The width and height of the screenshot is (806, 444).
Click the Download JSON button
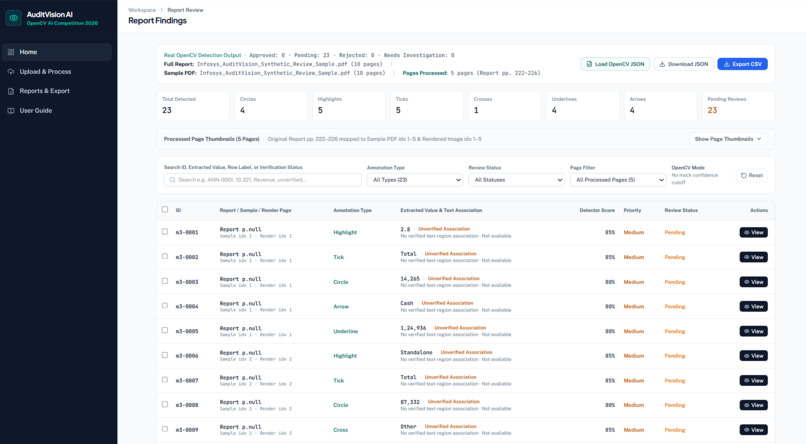click(x=684, y=64)
